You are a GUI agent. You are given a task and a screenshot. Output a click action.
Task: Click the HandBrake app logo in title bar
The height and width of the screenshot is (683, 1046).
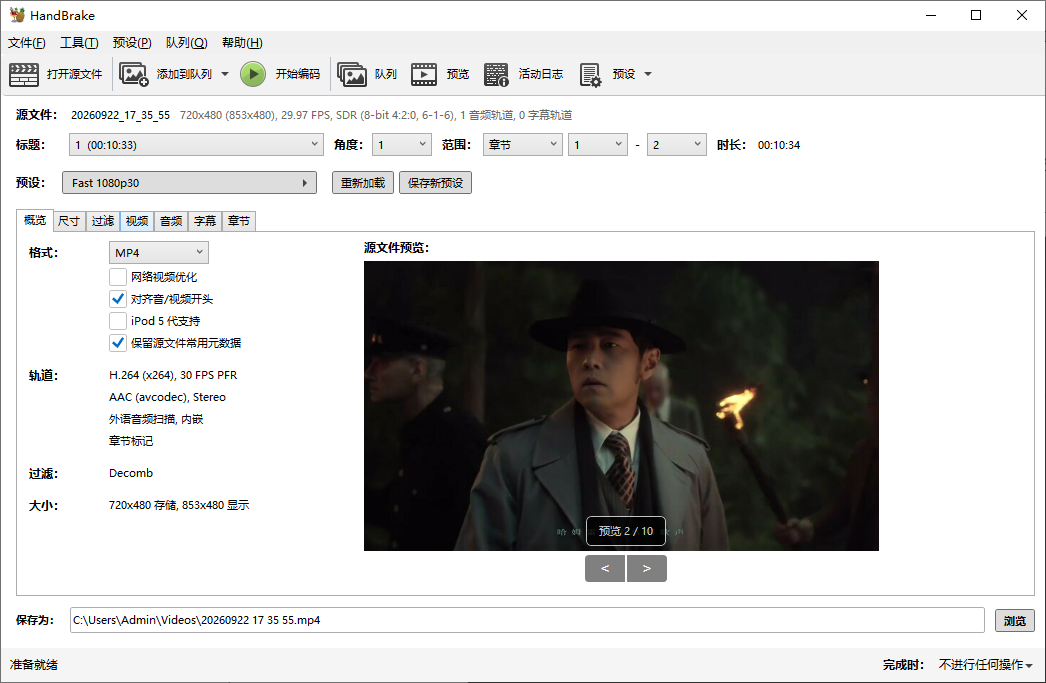click(x=17, y=15)
